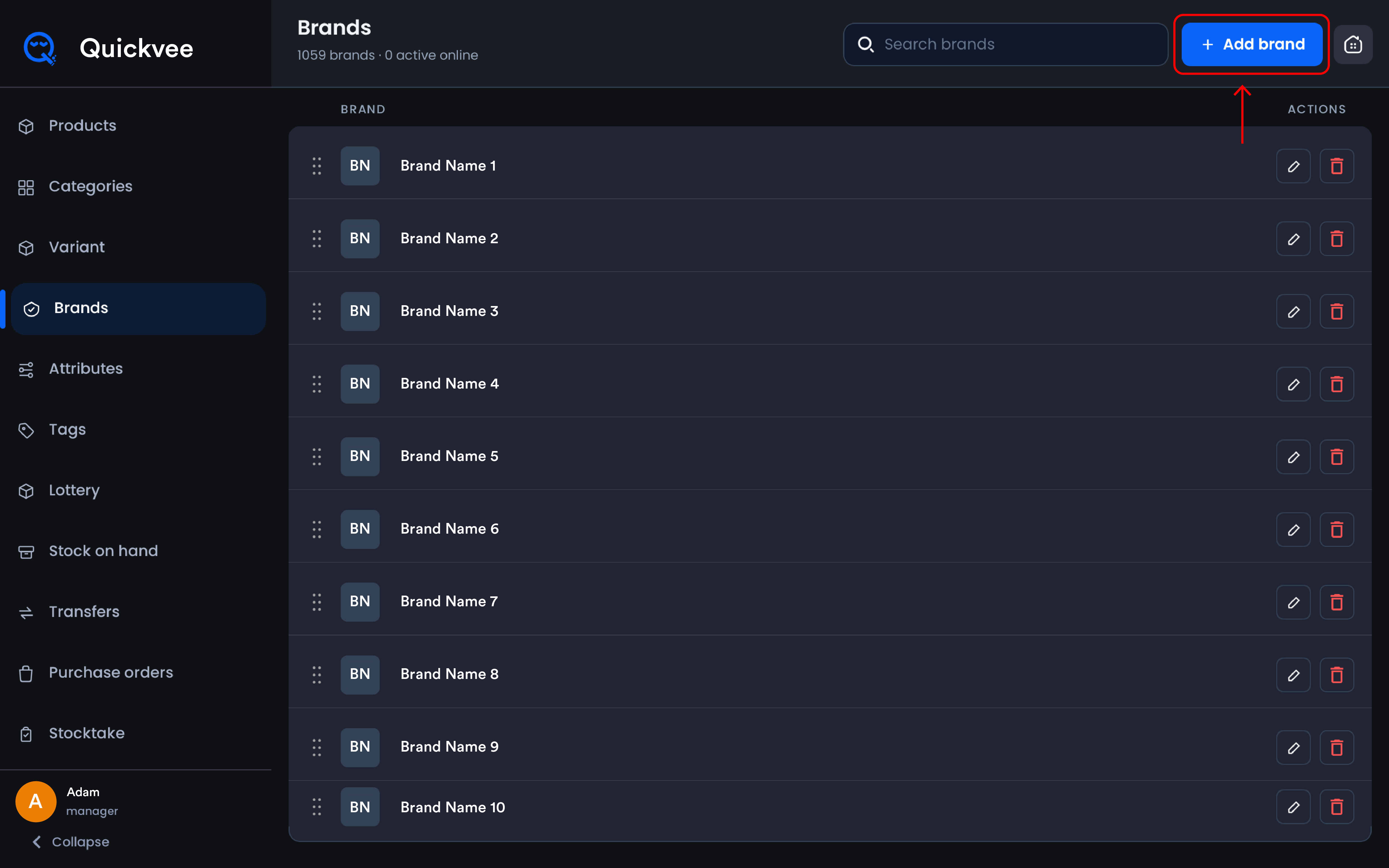The width and height of the screenshot is (1389, 868).
Task: Focus the Search brands field
Action: tap(1006, 44)
